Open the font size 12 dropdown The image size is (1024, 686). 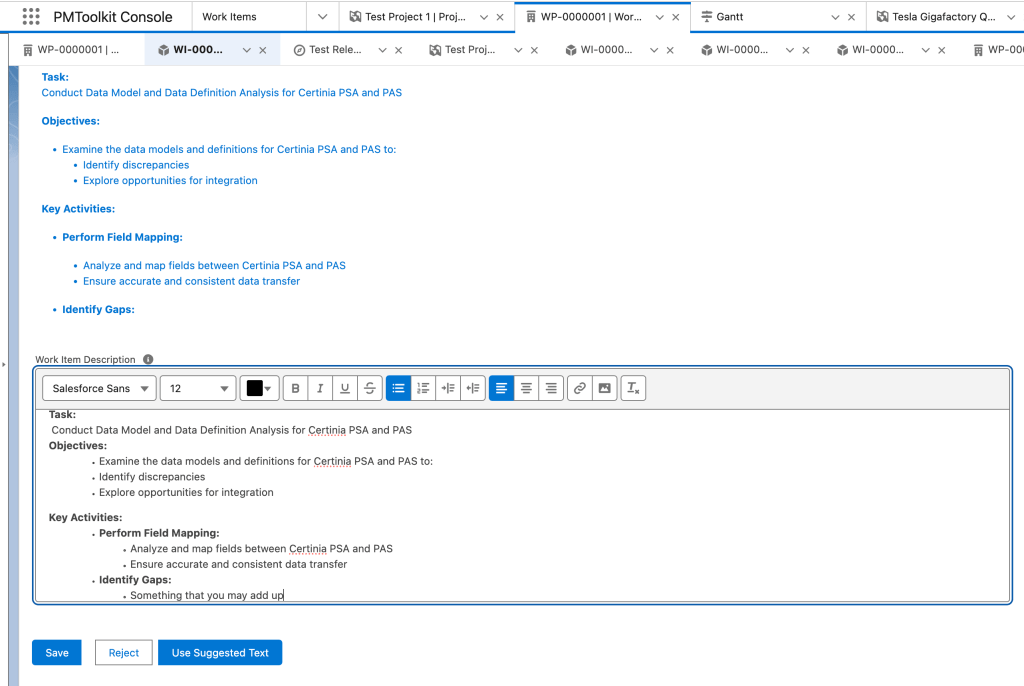(197, 389)
